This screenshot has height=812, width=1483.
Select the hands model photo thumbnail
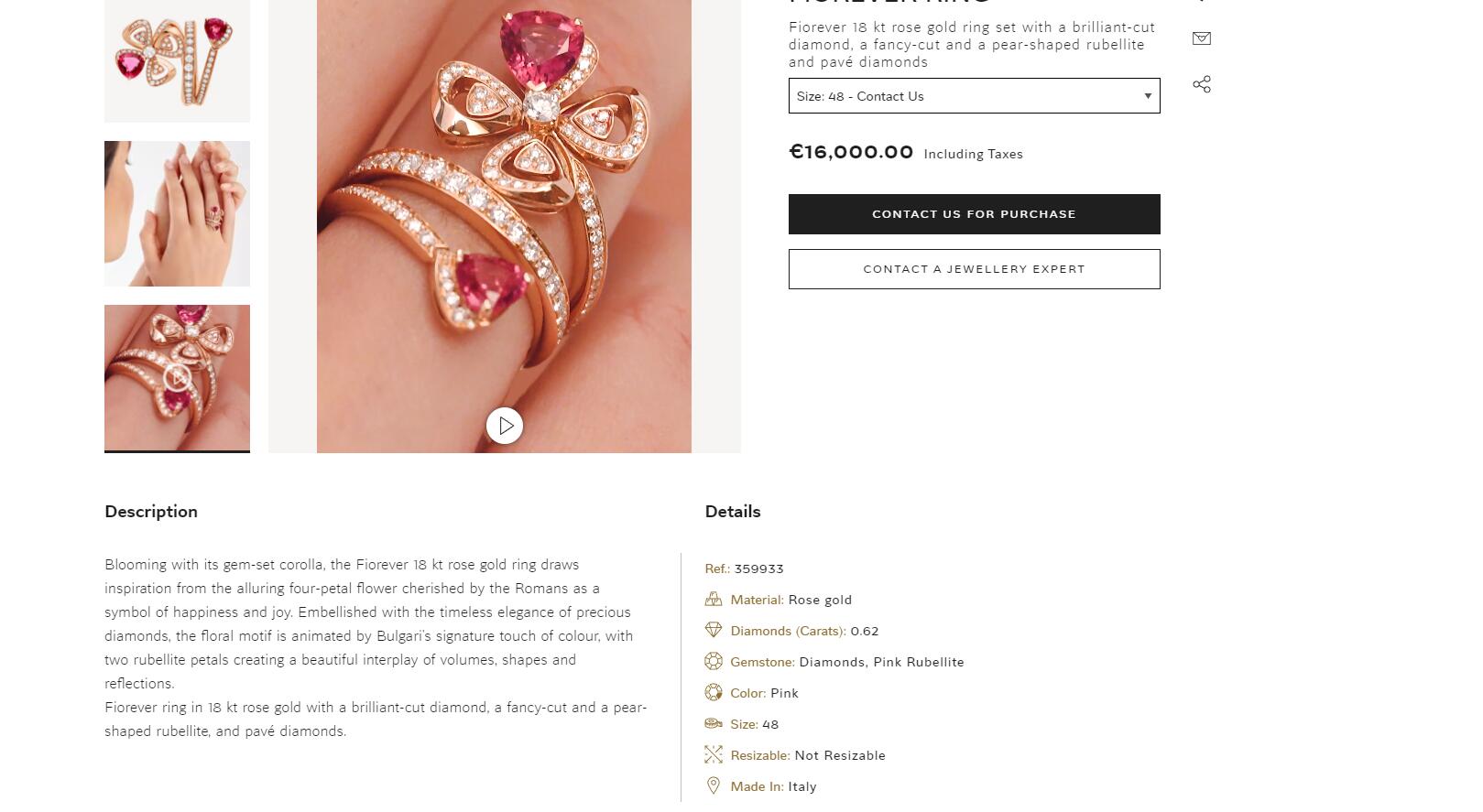[x=177, y=213]
